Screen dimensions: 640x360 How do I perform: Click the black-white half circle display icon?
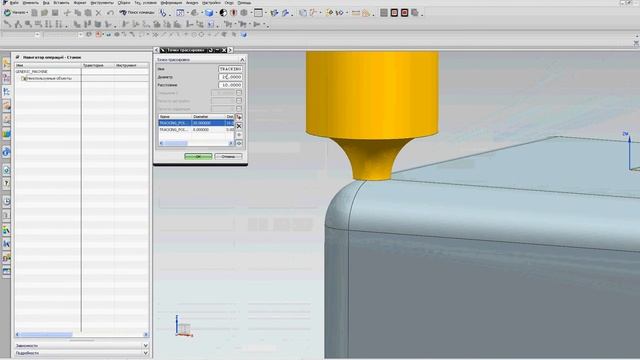(x=223, y=13)
